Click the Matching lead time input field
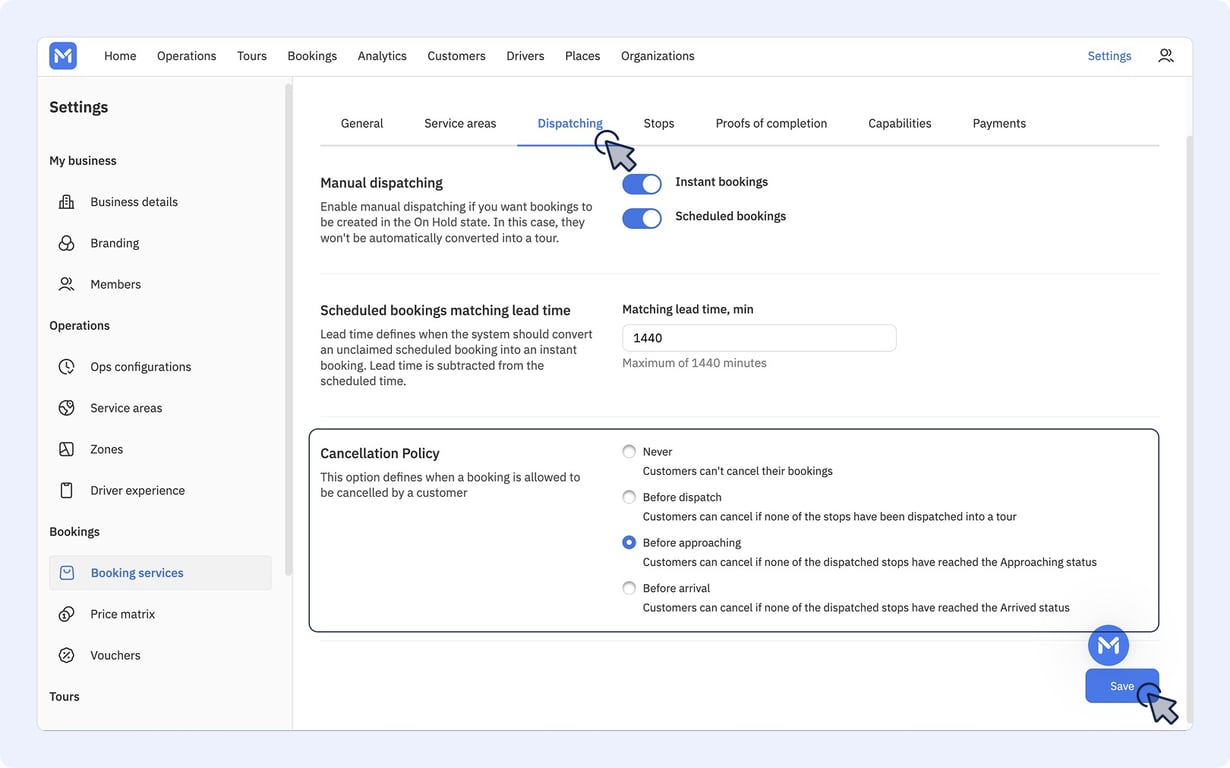This screenshot has width=1230, height=768. 759,338
